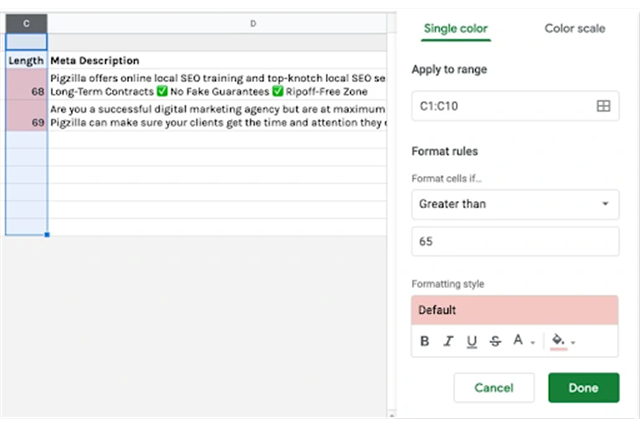The width and height of the screenshot is (640, 427).
Task: Open the text color dropdown arrow
Action: [533, 343]
